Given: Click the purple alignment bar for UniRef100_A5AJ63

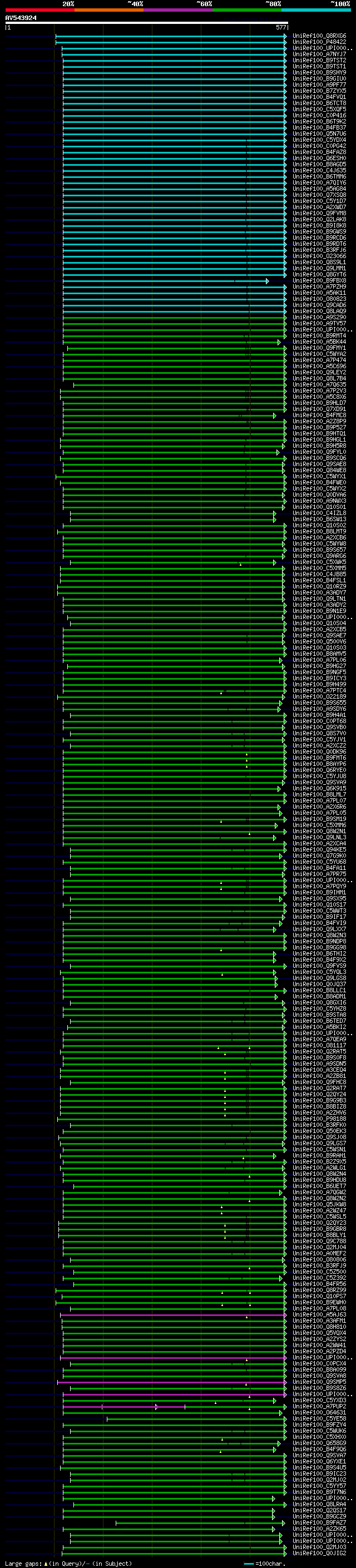Looking at the screenshot, I should (173, 1315).
